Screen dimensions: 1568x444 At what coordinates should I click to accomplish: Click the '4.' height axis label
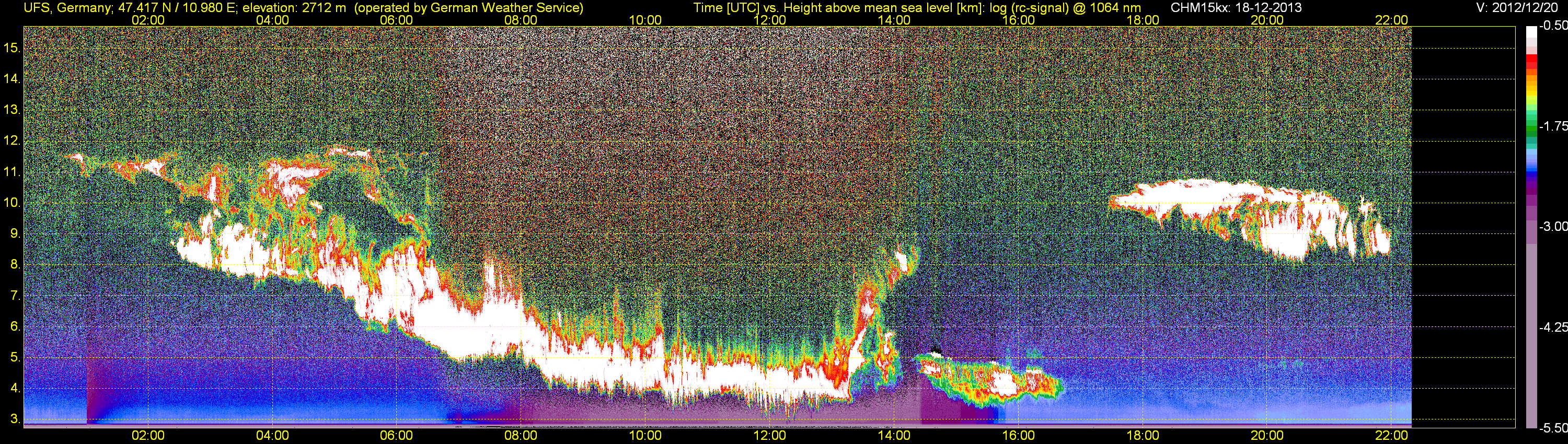tap(15, 389)
